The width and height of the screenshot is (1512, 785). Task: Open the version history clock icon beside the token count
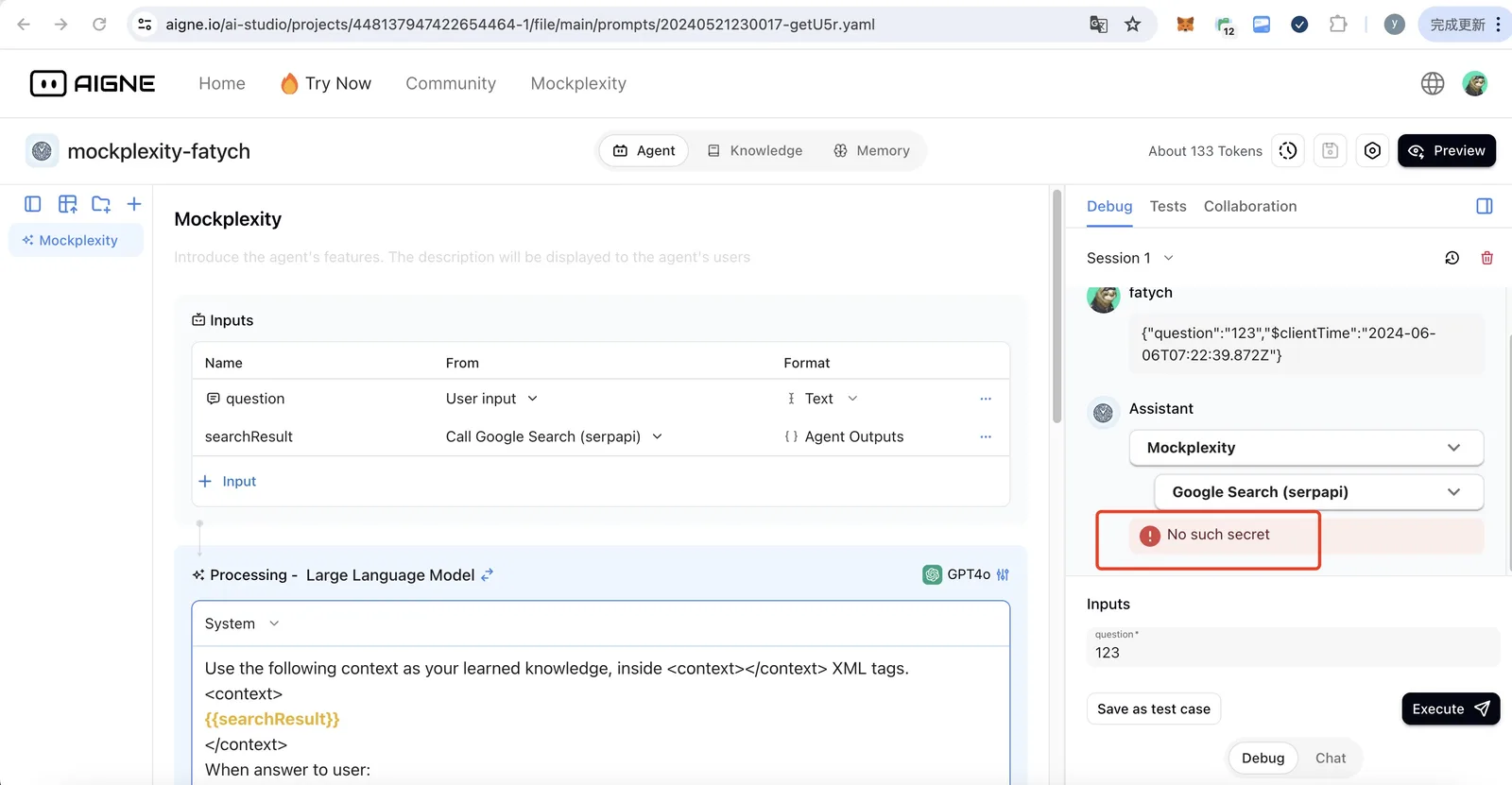pyautogui.click(x=1288, y=151)
